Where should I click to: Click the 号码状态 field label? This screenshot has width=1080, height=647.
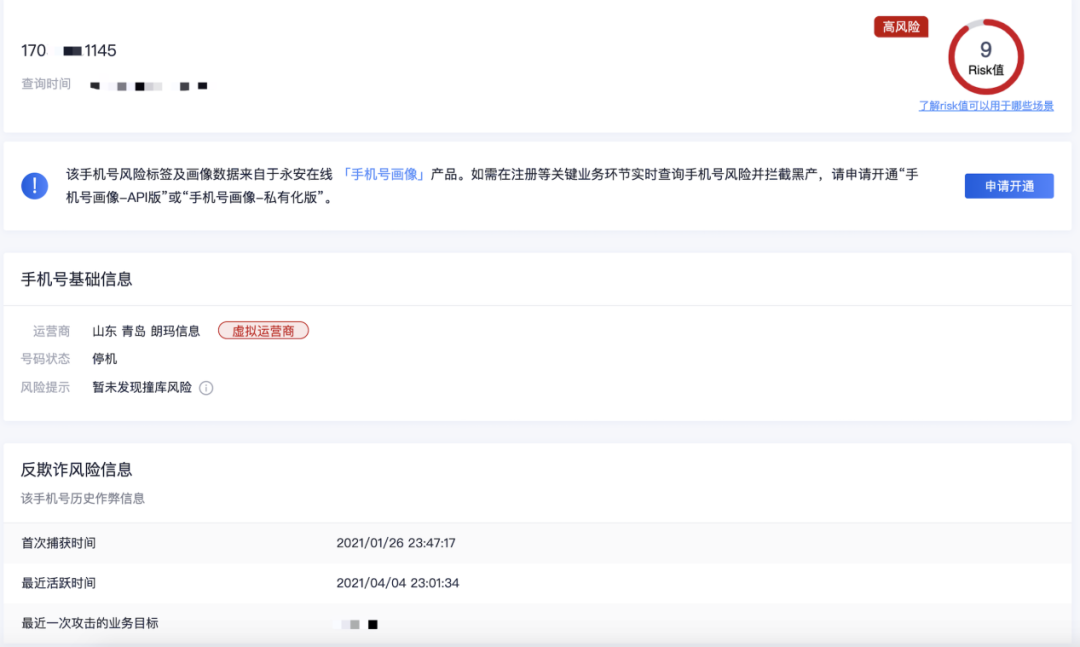[45, 359]
